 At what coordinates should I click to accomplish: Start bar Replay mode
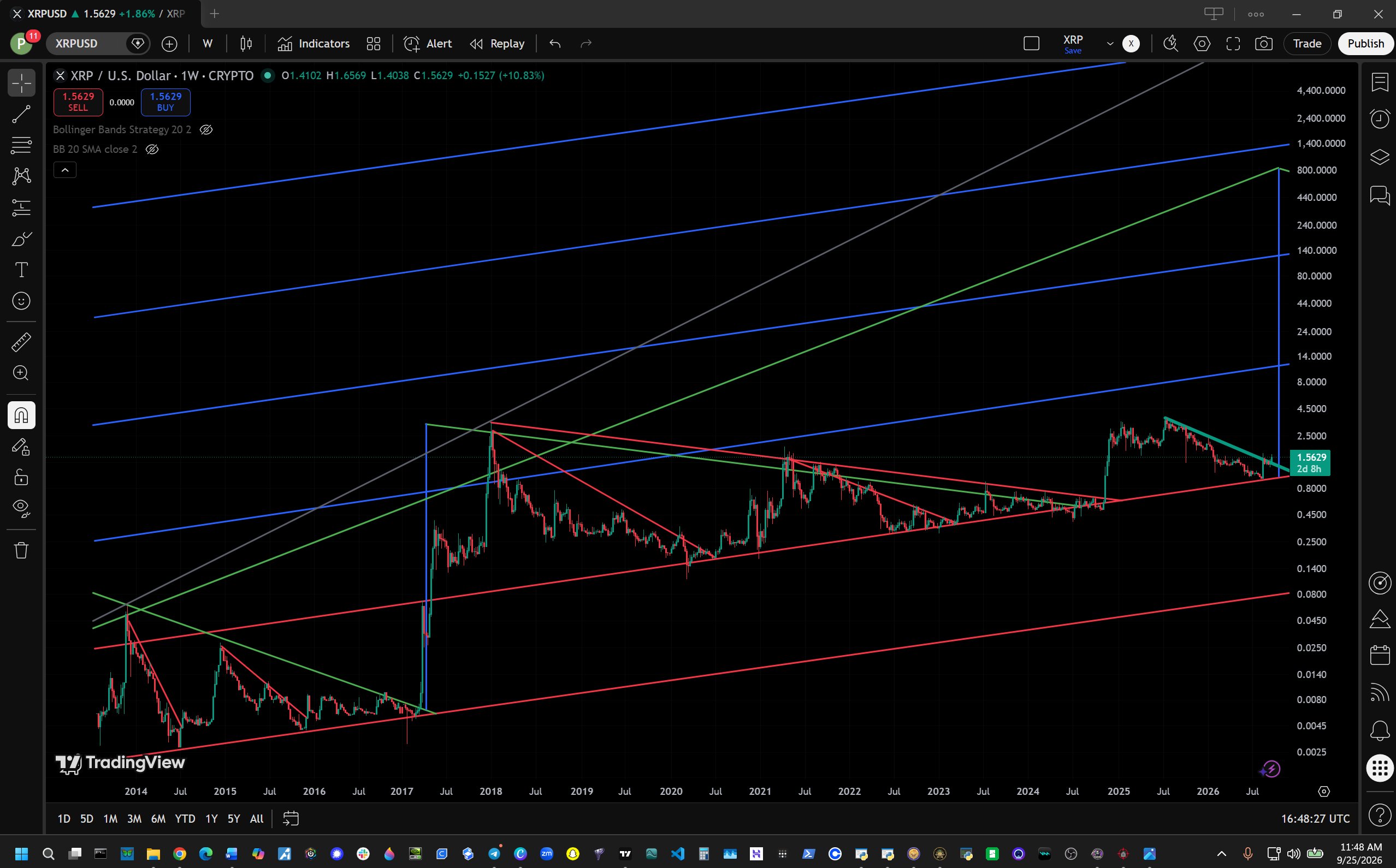coord(498,44)
